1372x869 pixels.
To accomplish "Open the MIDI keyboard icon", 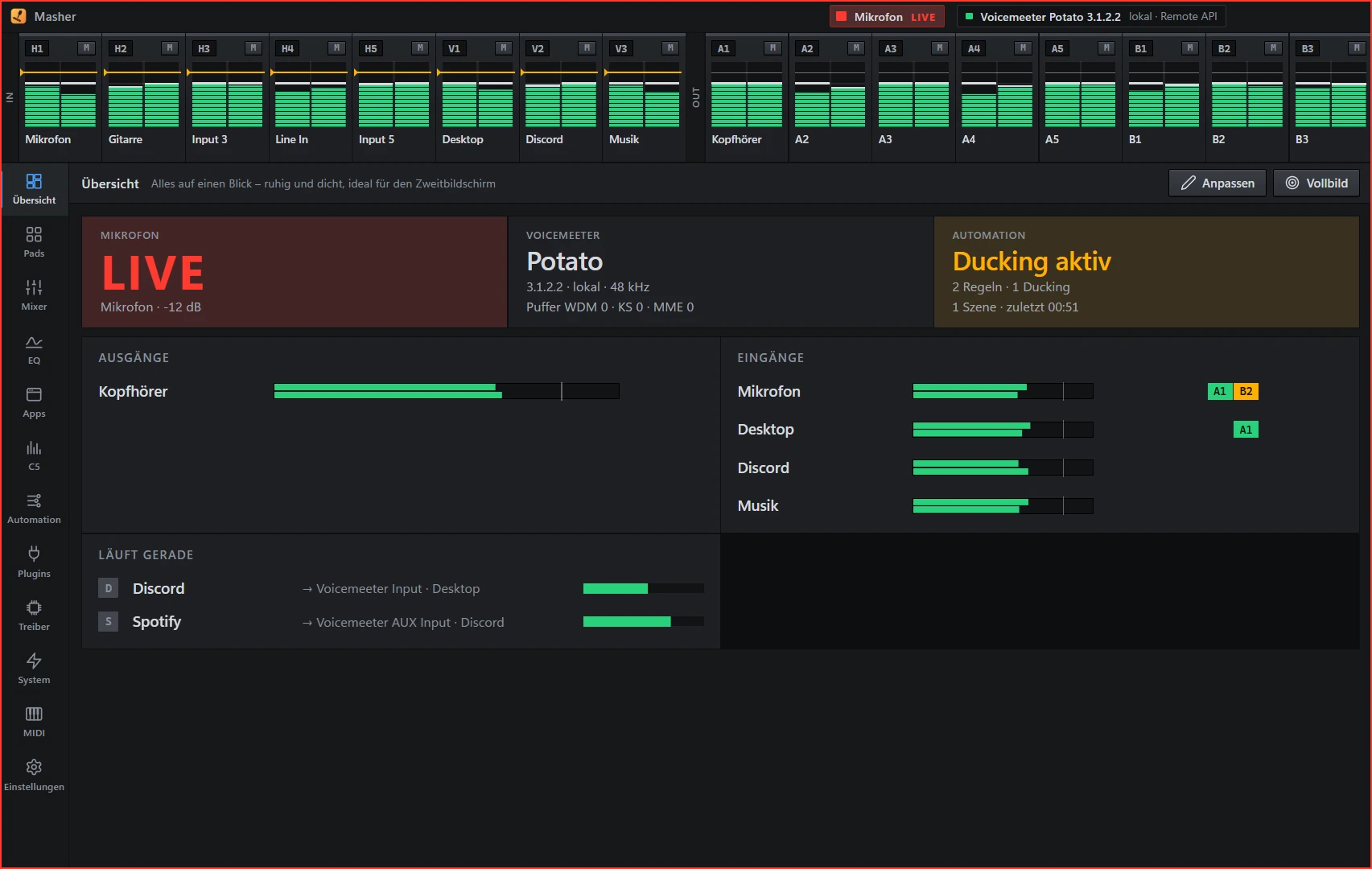I will click(x=34, y=714).
